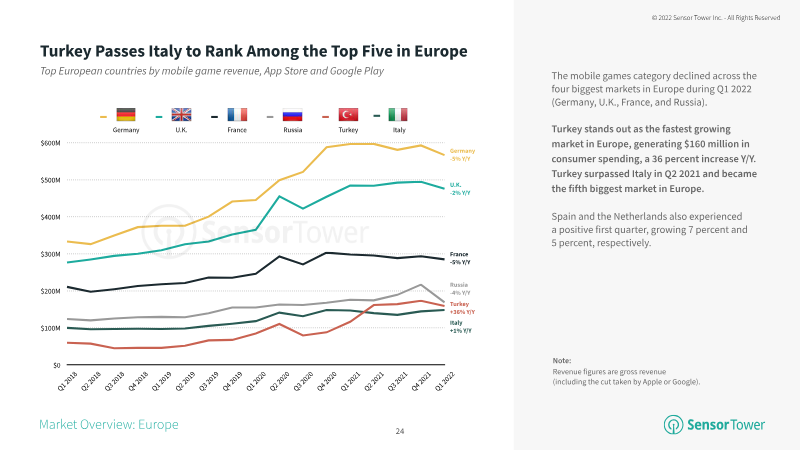Click the Germany flag in the legend
The height and width of the screenshot is (450, 800).
(125, 115)
